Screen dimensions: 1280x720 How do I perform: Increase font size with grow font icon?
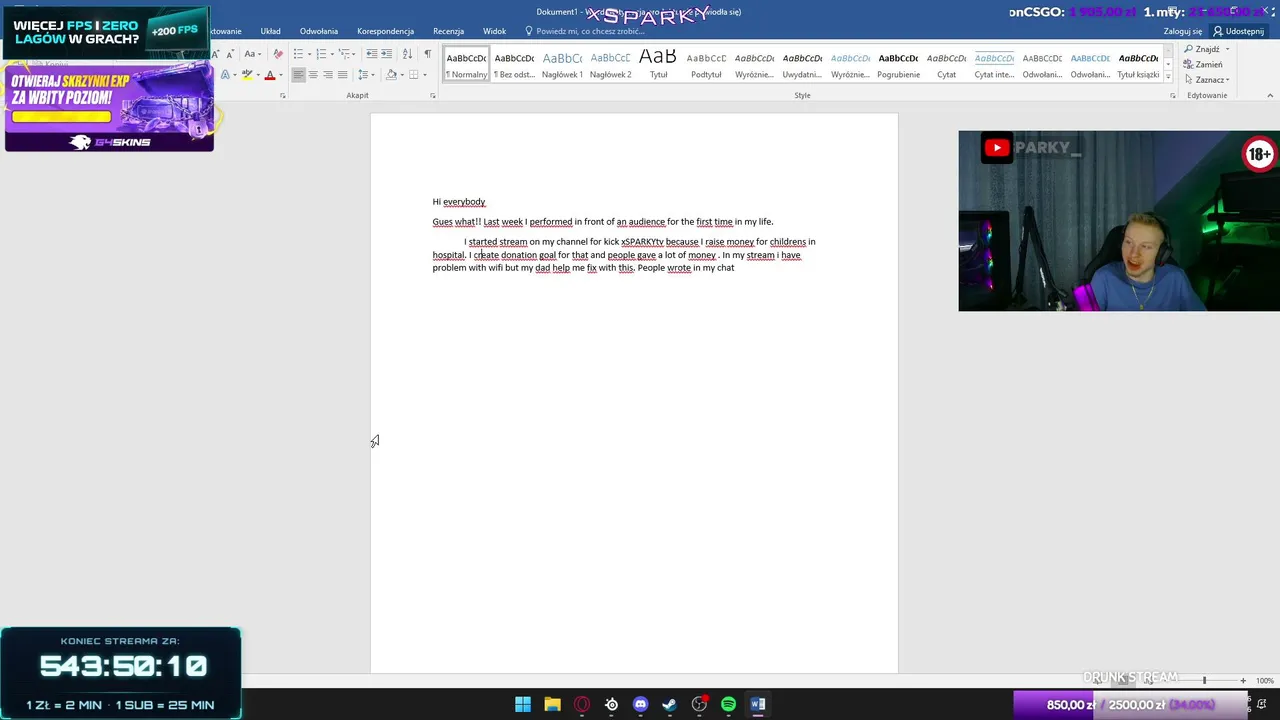point(216,54)
